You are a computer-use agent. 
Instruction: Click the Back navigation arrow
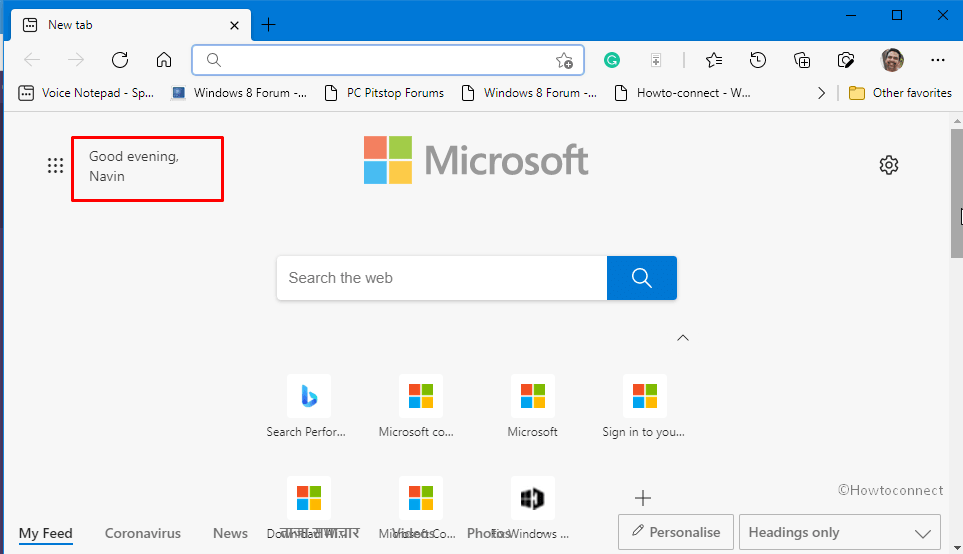[x=32, y=60]
